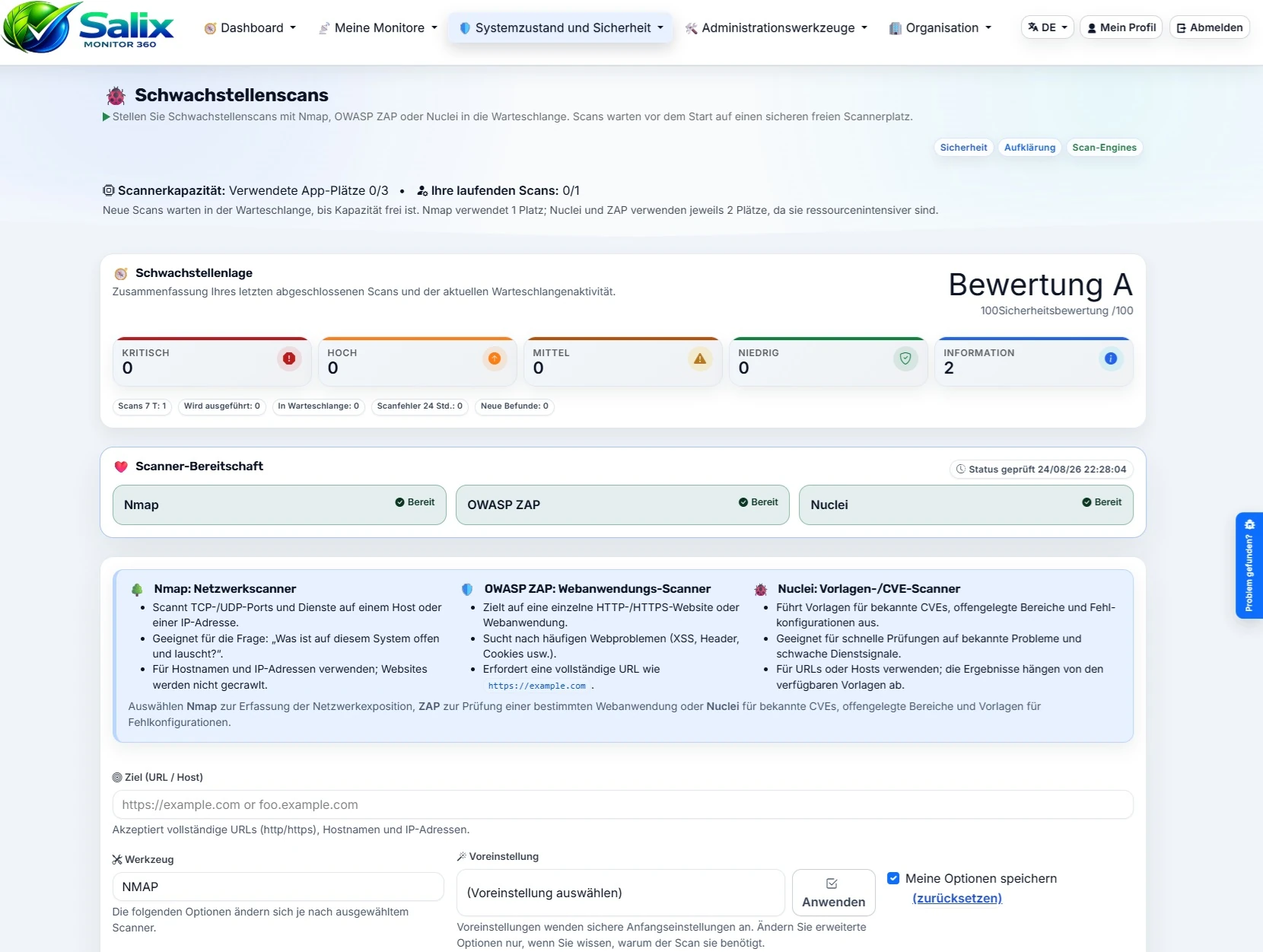Click the Nuclei bug icon in info box

761,590
